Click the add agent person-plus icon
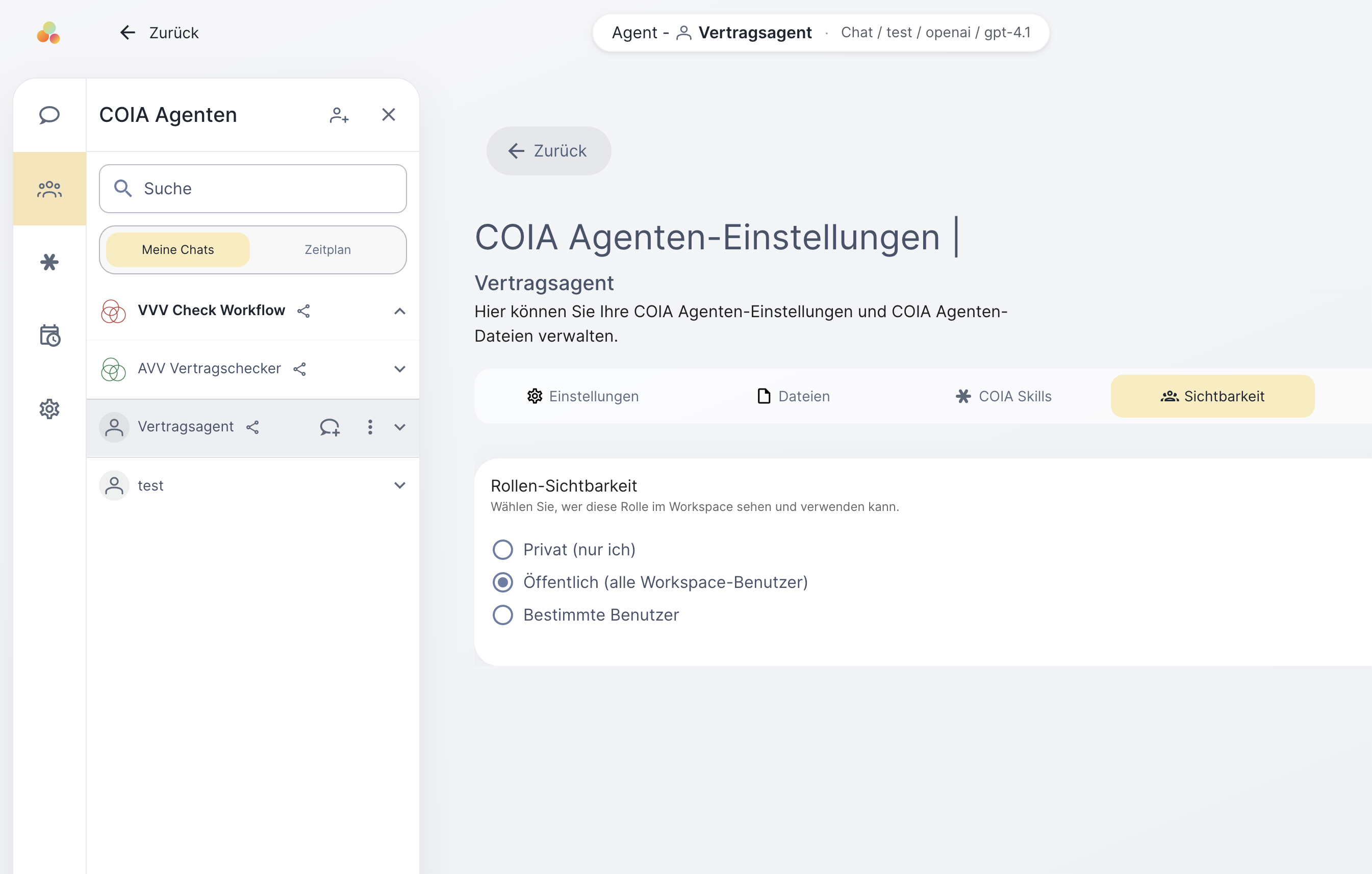 click(x=340, y=115)
